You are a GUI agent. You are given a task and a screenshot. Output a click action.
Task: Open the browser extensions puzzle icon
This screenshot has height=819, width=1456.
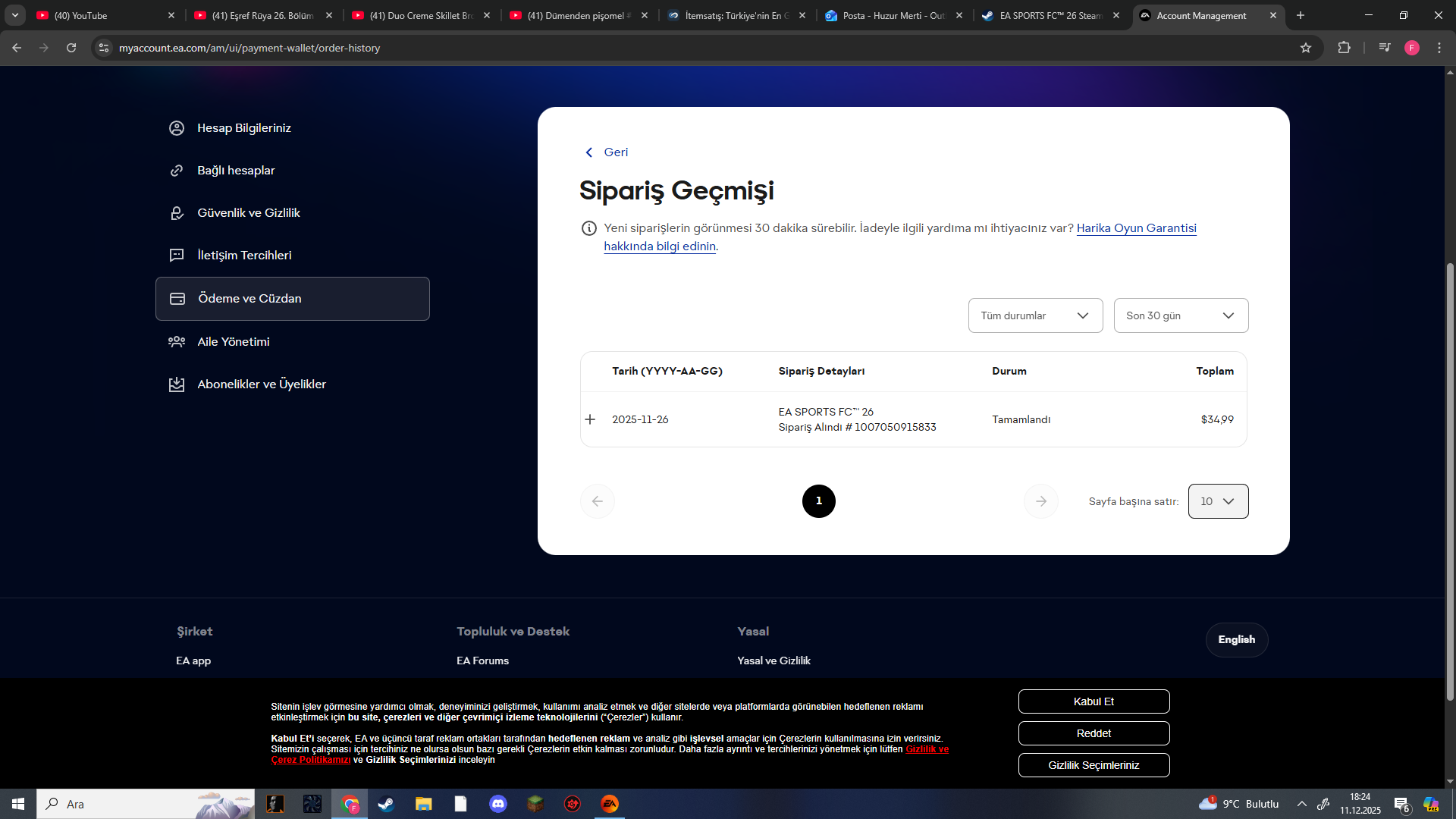(x=1344, y=48)
